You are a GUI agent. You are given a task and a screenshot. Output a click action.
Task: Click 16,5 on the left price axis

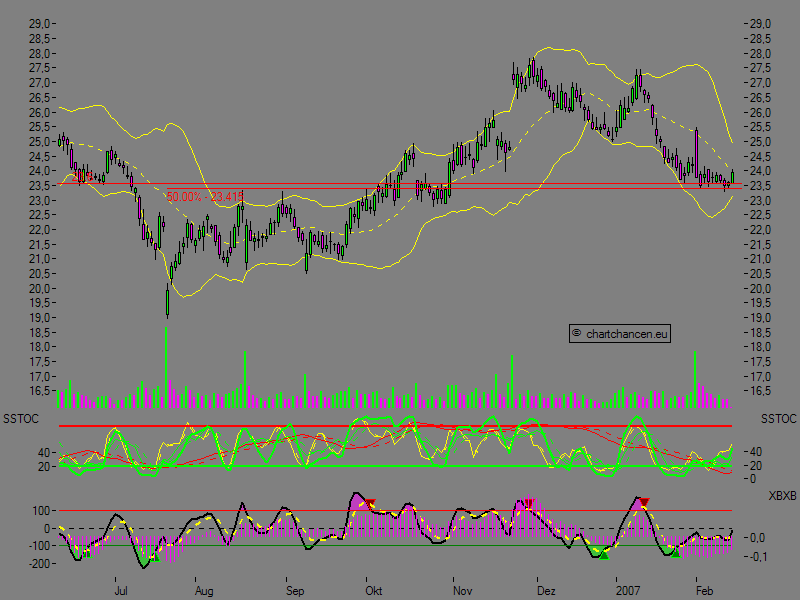39,391
